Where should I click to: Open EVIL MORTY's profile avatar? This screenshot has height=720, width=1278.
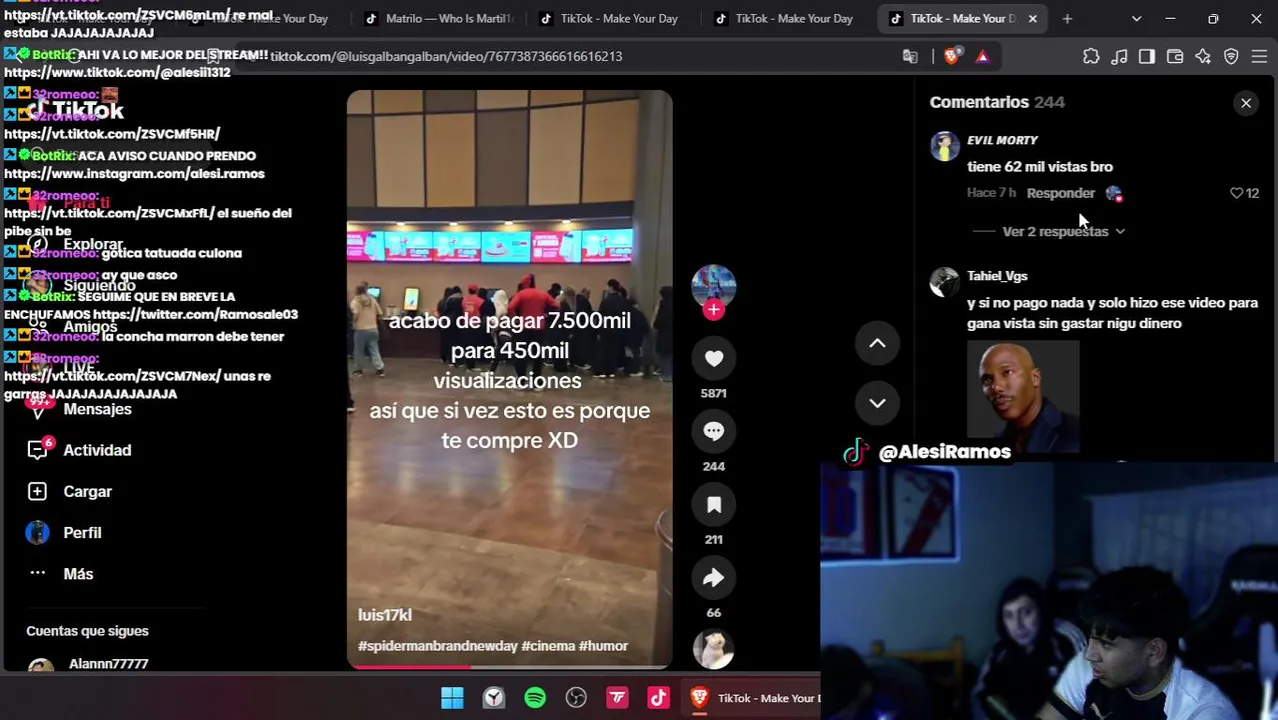tap(944, 146)
